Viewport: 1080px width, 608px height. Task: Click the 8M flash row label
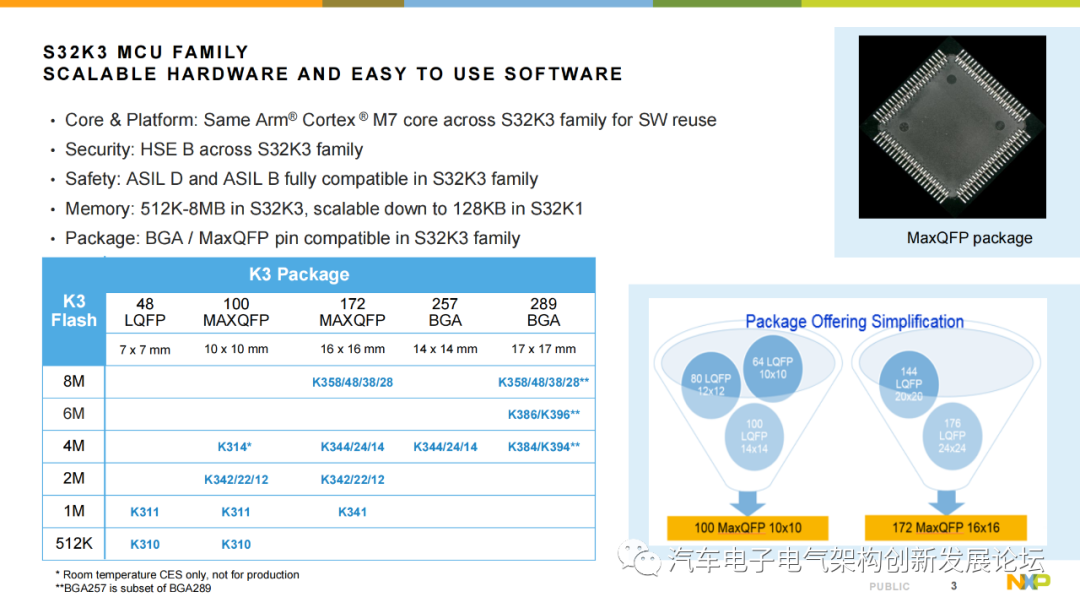pyautogui.click(x=74, y=381)
